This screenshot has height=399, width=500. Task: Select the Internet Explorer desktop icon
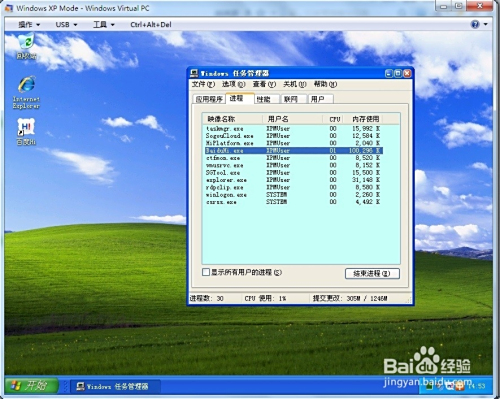point(26,92)
